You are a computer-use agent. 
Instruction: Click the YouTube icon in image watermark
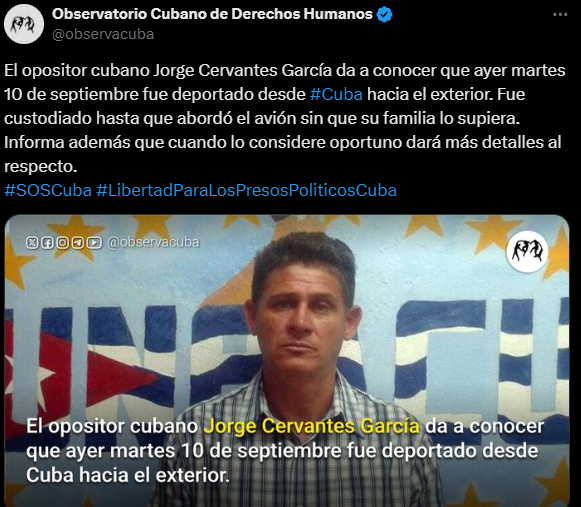[x=94, y=243]
